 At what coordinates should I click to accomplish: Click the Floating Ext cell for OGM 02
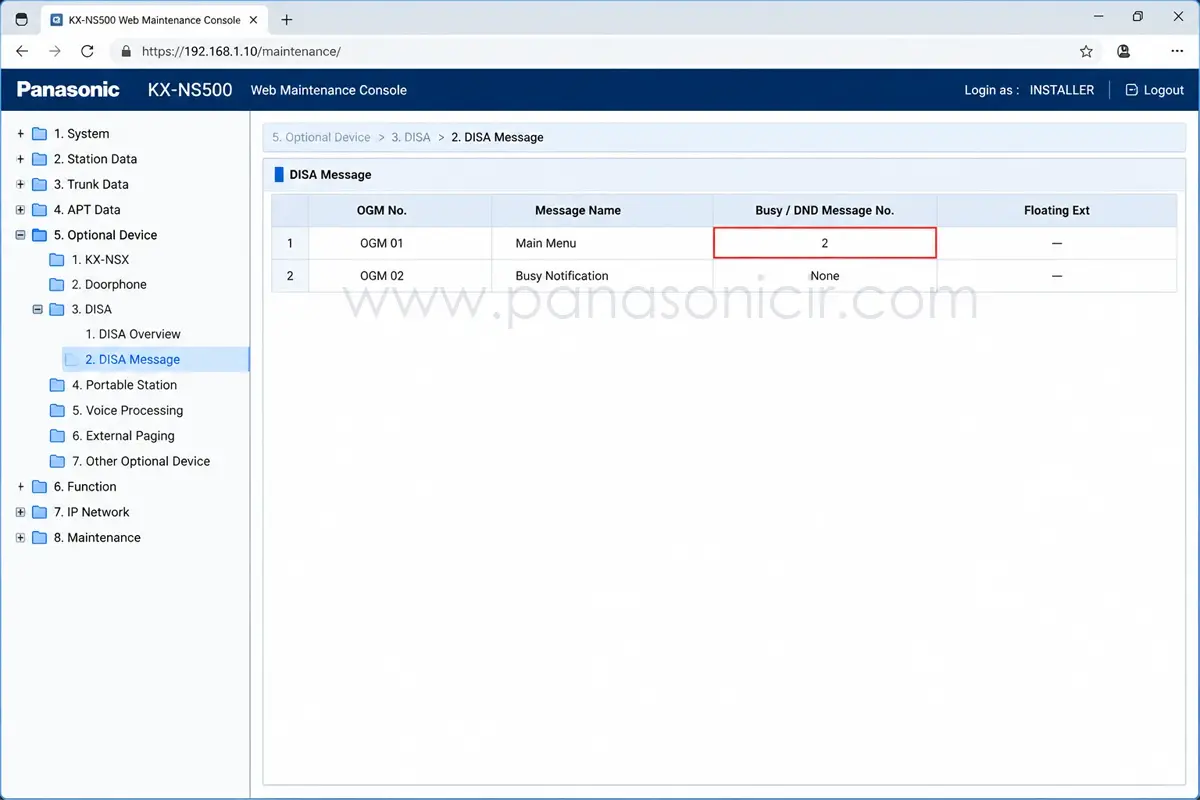[1057, 276]
